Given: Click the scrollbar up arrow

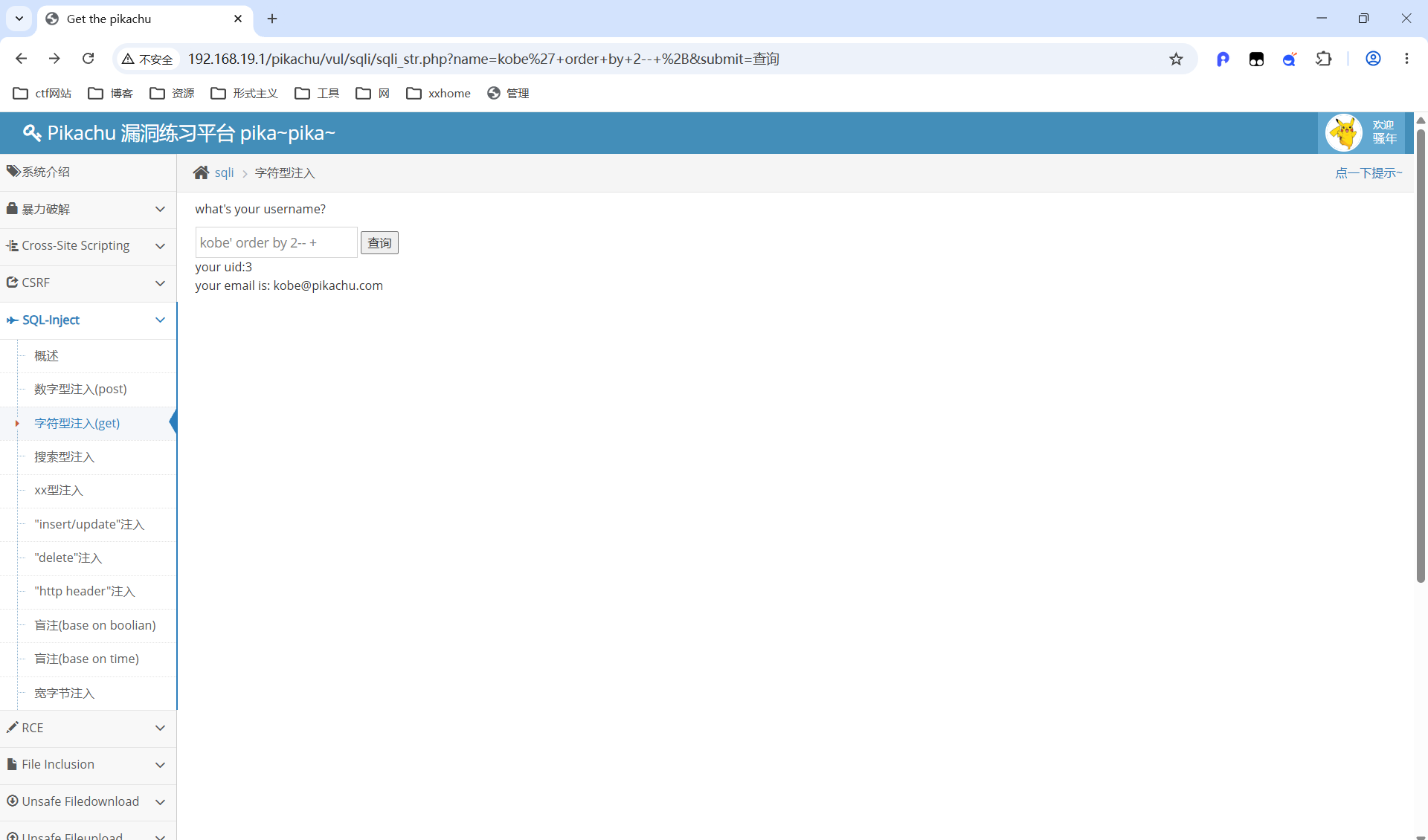Looking at the screenshot, I should pos(1421,120).
